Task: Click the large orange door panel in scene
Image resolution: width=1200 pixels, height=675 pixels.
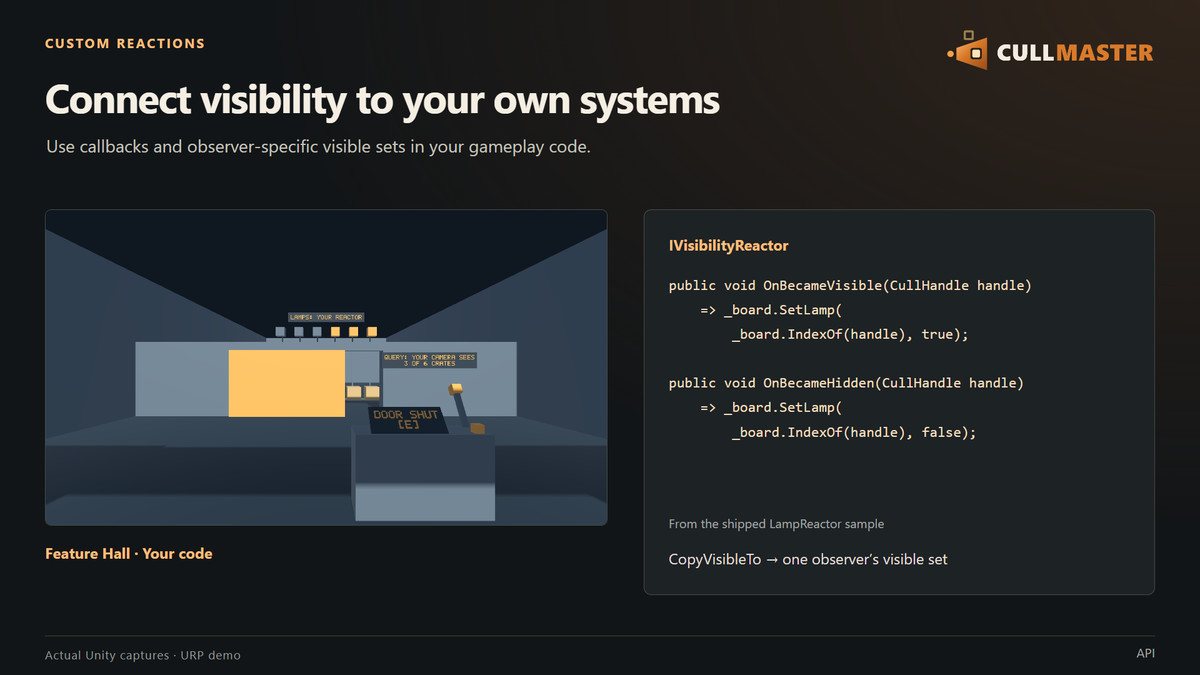Action: click(x=287, y=383)
